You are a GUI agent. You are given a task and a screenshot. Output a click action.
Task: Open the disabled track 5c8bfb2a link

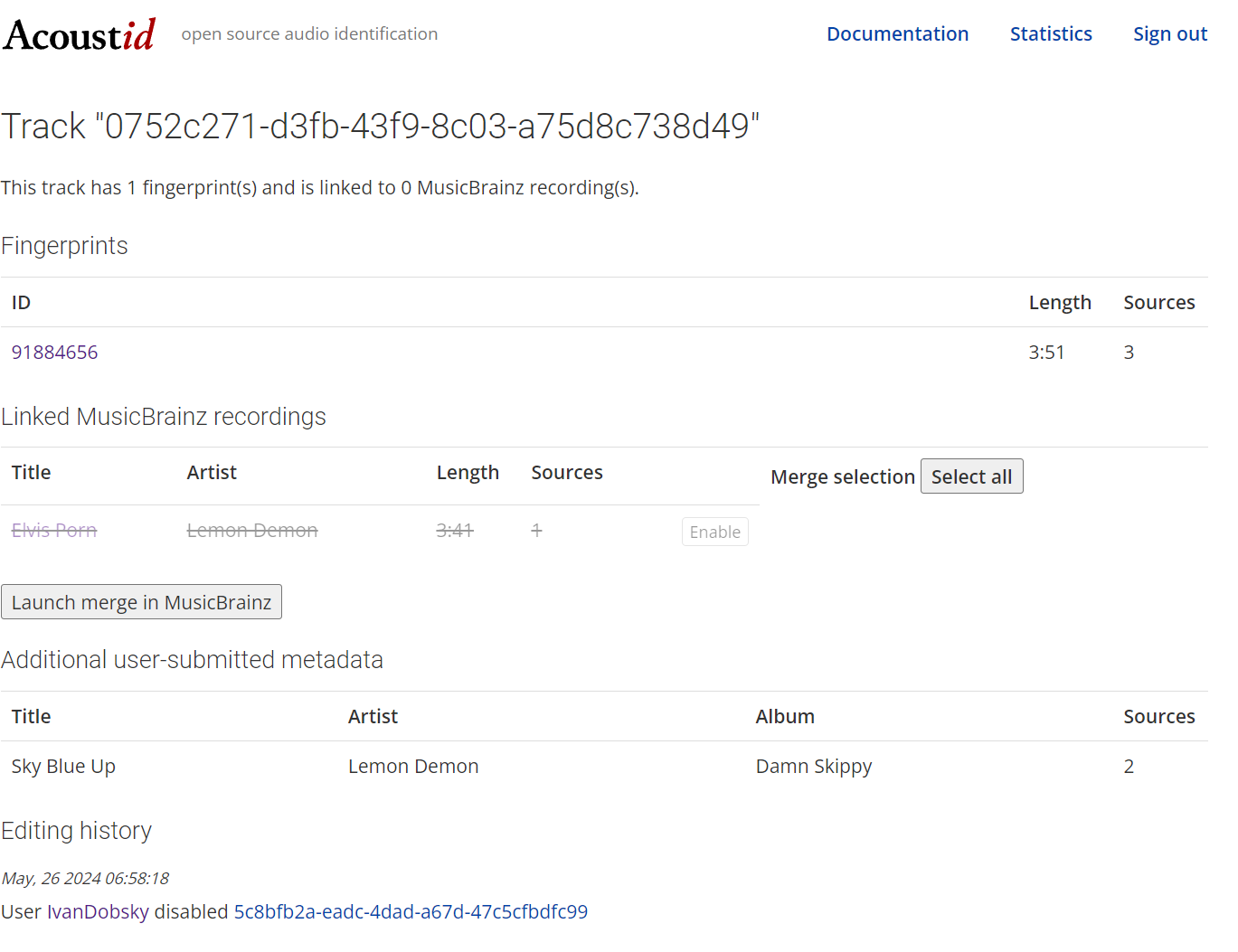[411, 911]
